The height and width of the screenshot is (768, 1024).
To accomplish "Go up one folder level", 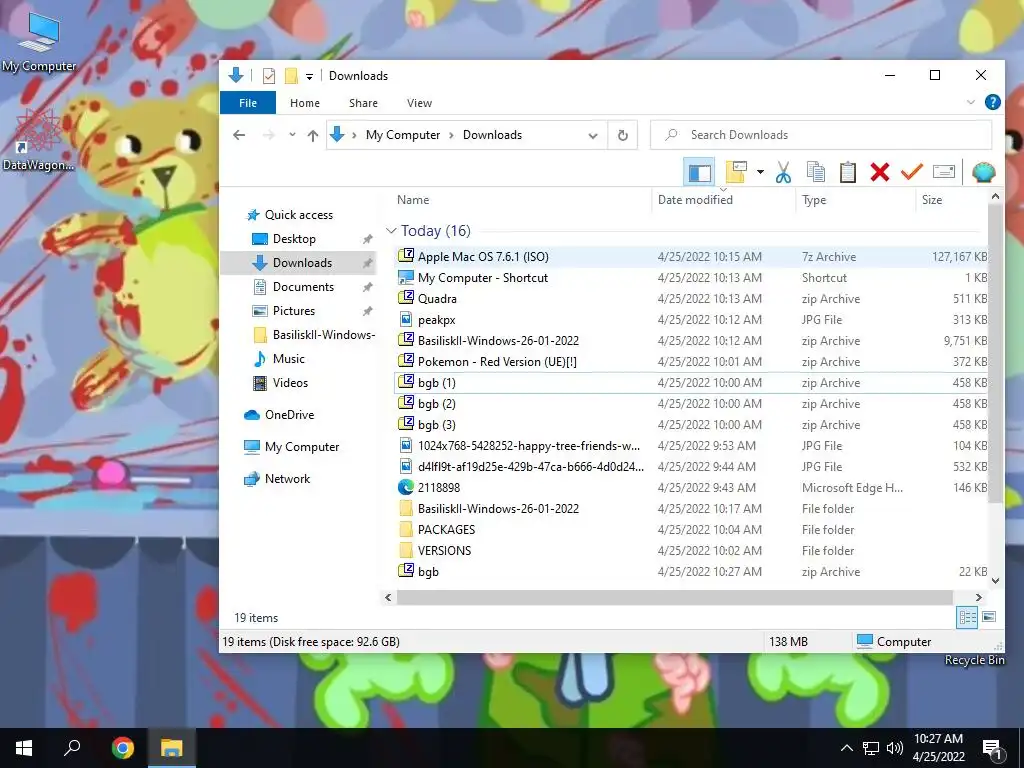I will pyautogui.click(x=313, y=135).
